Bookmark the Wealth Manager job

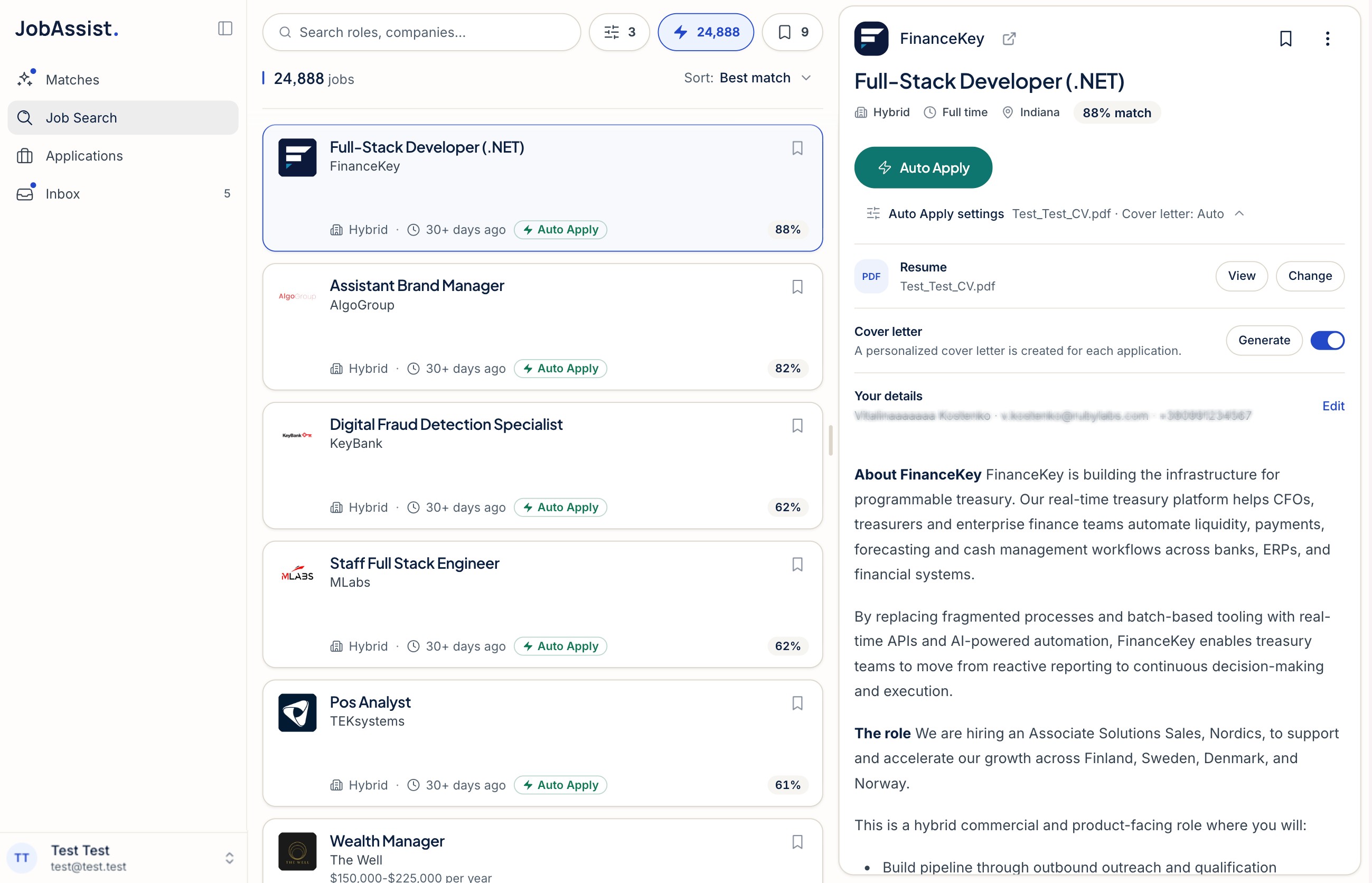click(x=797, y=842)
